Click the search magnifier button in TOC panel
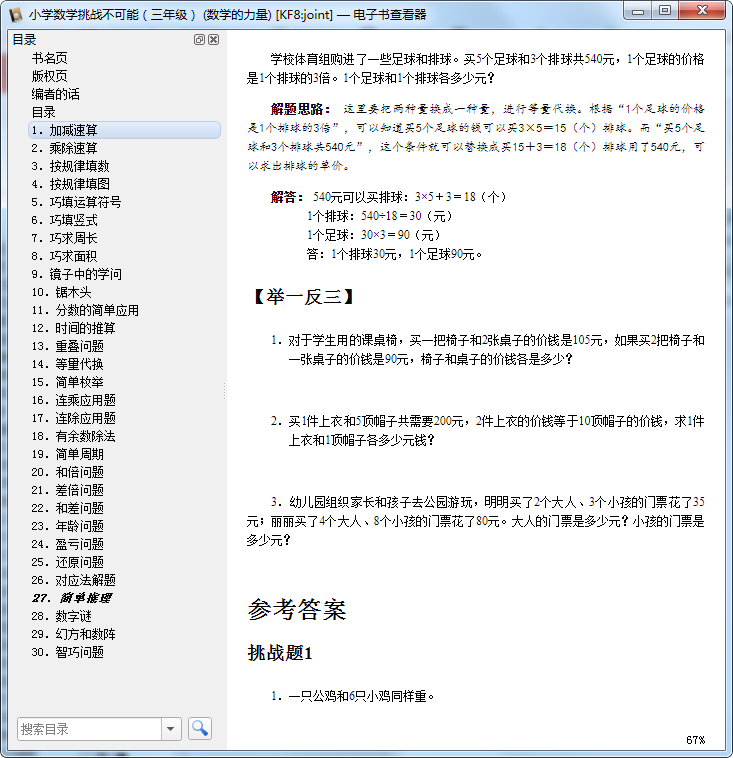The image size is (733, 758). pyautogui.click(x=200, y=729)
